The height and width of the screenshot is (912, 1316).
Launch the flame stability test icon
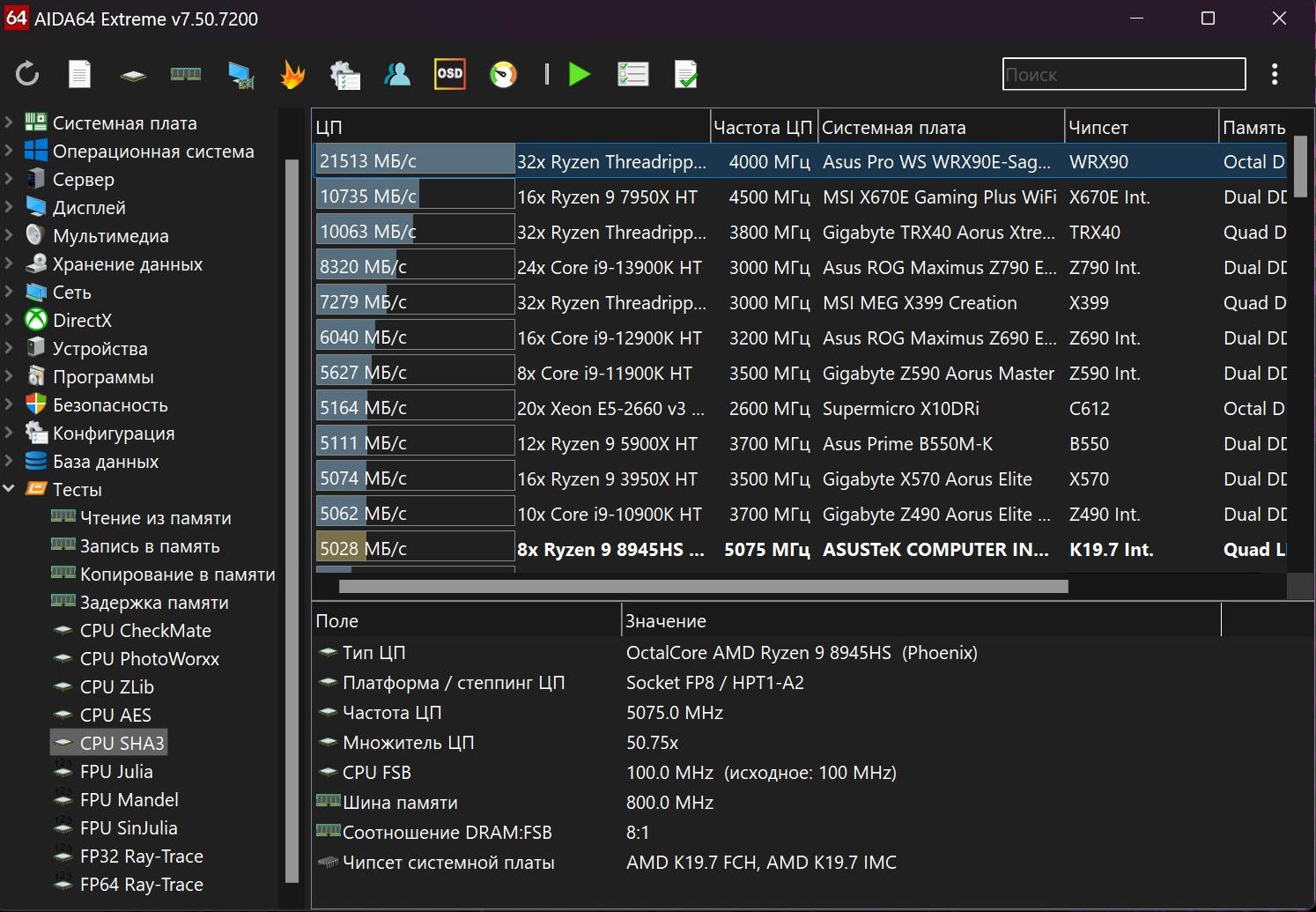[292, 74]
